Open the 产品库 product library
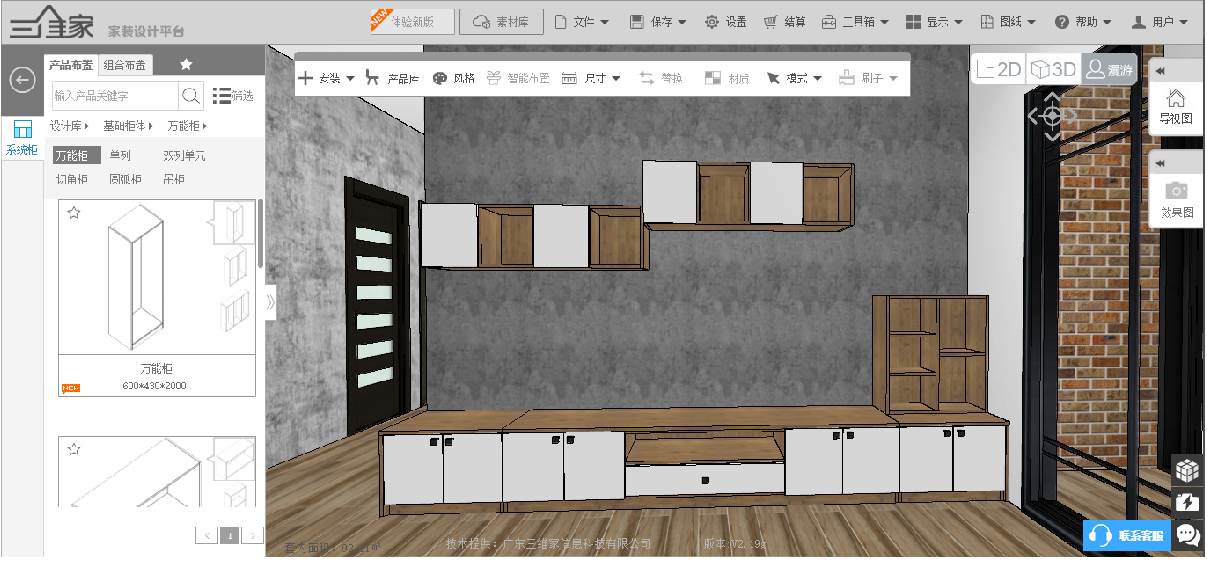The image size is (1207, 561). pyautogui.click(x=392, y=78)
